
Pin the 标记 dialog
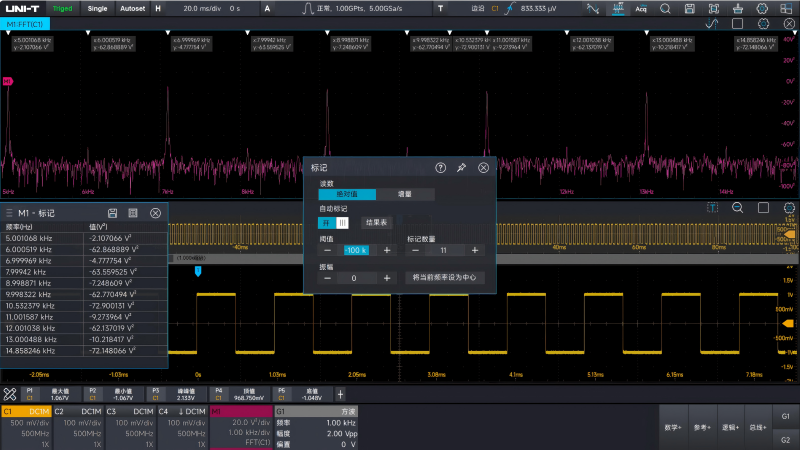click(x=461, y=168)
